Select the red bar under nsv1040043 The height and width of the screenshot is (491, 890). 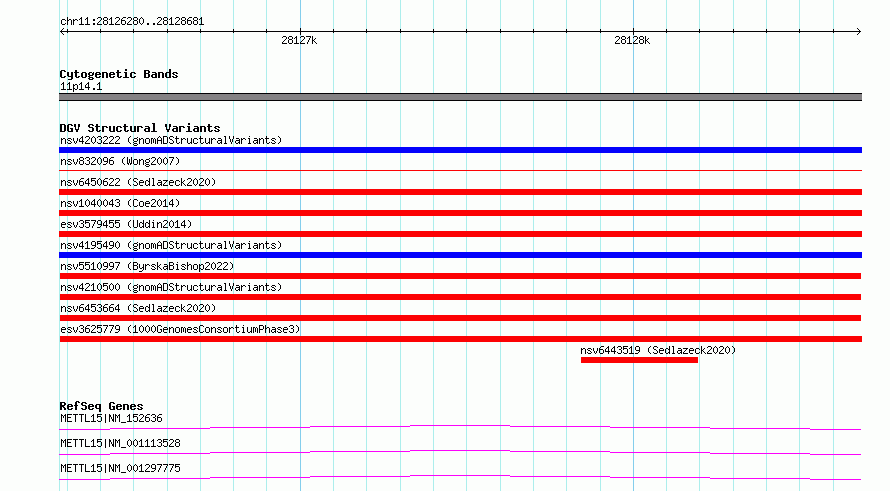[460, 213]
